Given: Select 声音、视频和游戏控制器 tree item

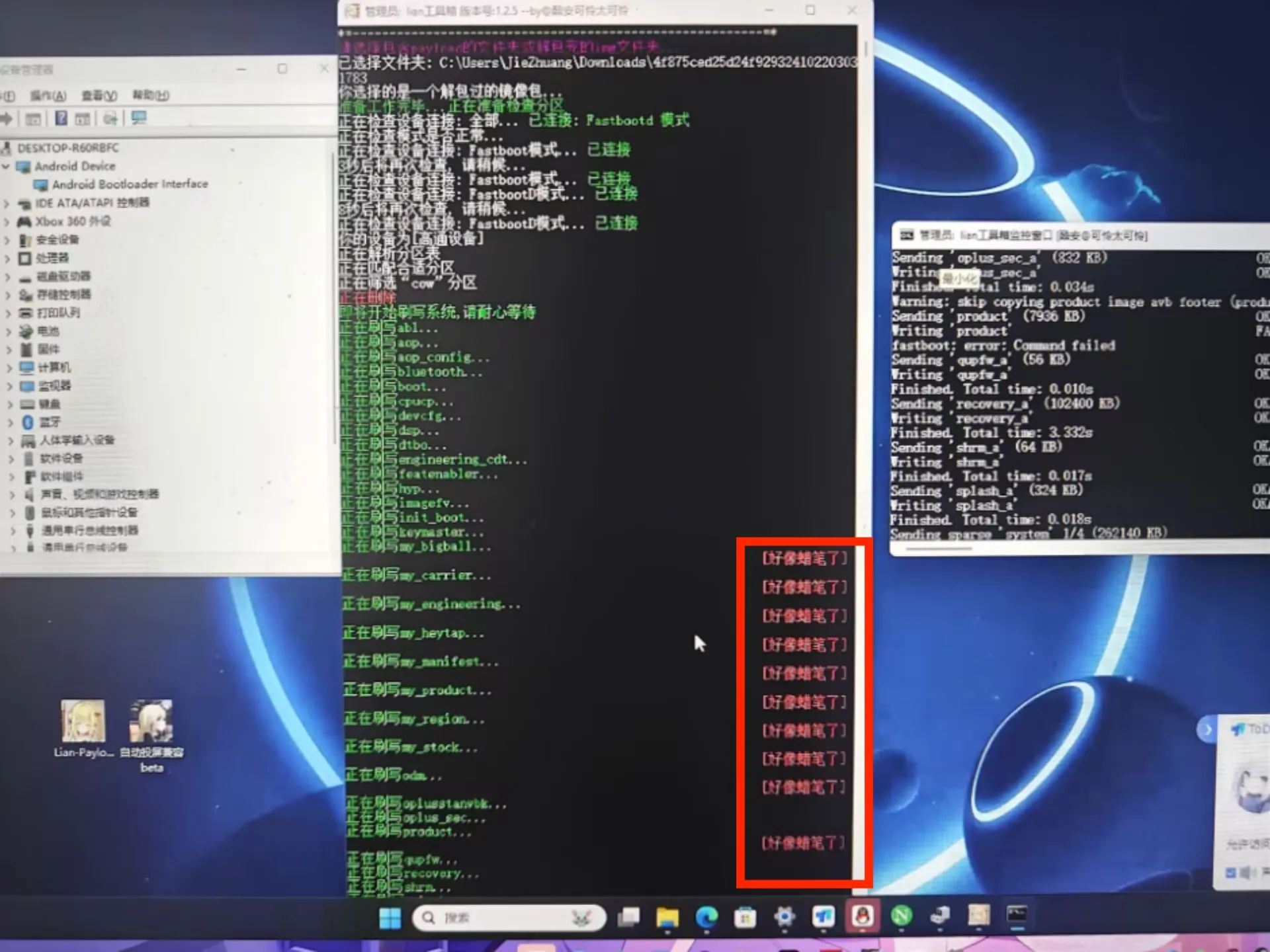Looking at the screenshot, I should [100, 495].
